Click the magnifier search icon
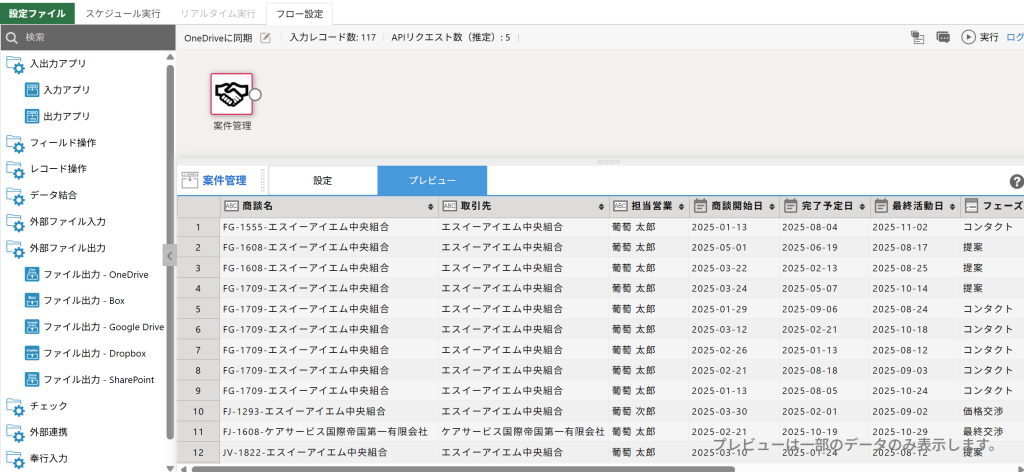1024x472 pixels. [11, 38]
